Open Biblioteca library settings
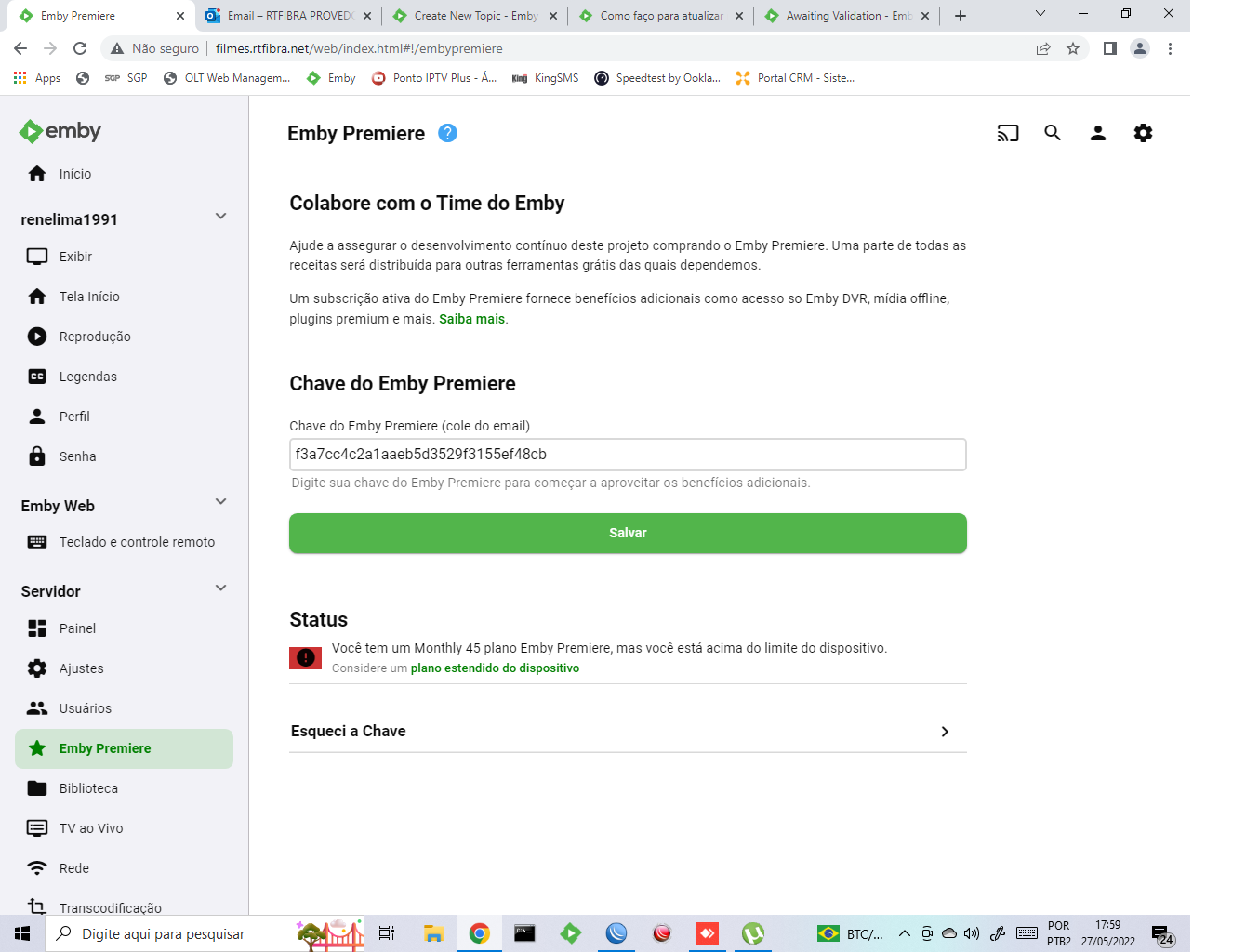Screen dimensions: 1259x952 (x=124, y=788)
